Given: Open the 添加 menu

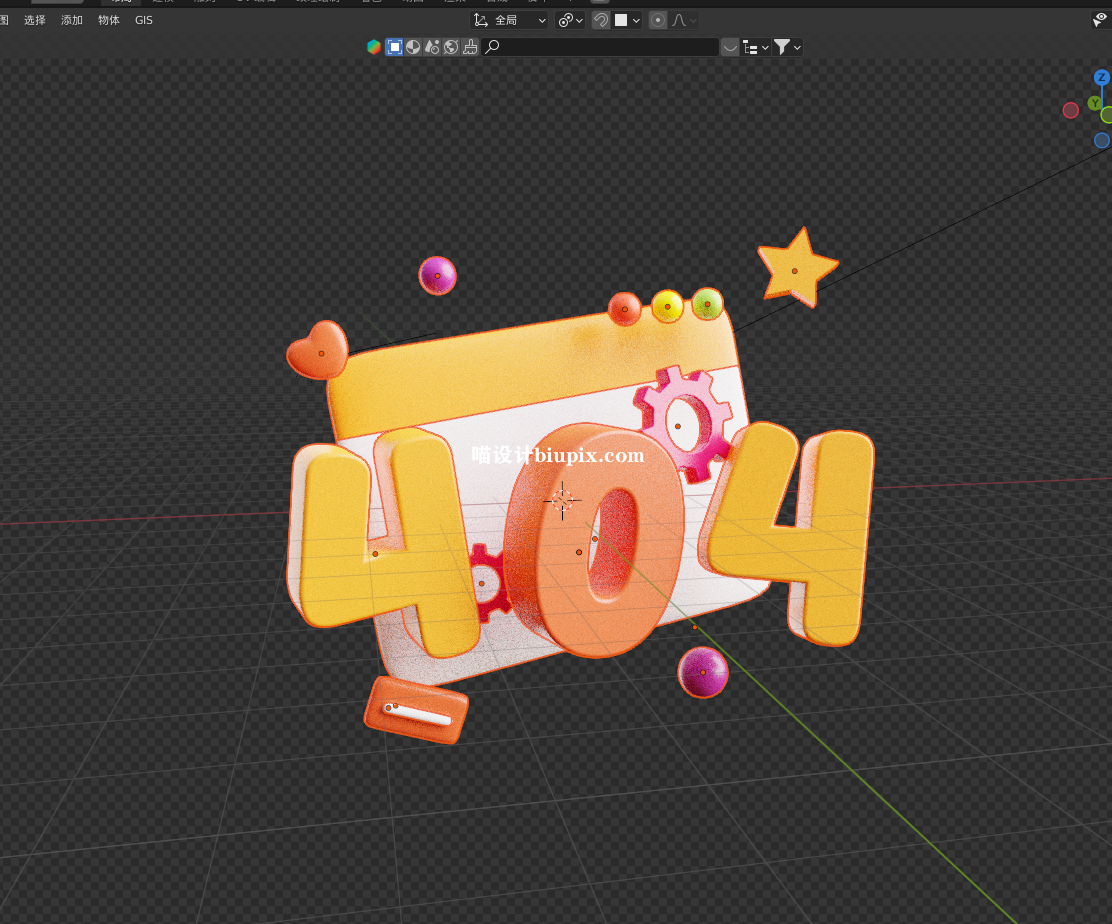Looking at the screenshot, I should (72, 20).
